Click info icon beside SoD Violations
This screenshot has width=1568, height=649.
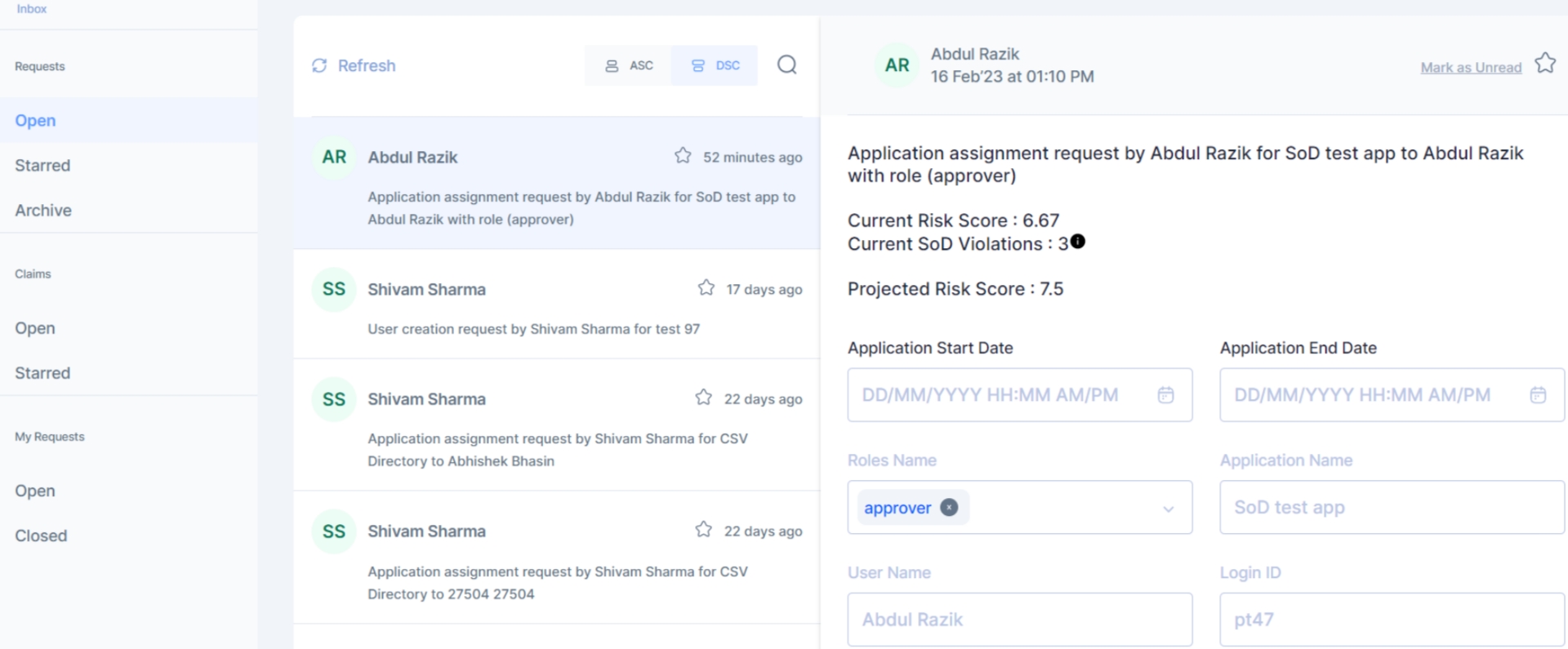1078,242
